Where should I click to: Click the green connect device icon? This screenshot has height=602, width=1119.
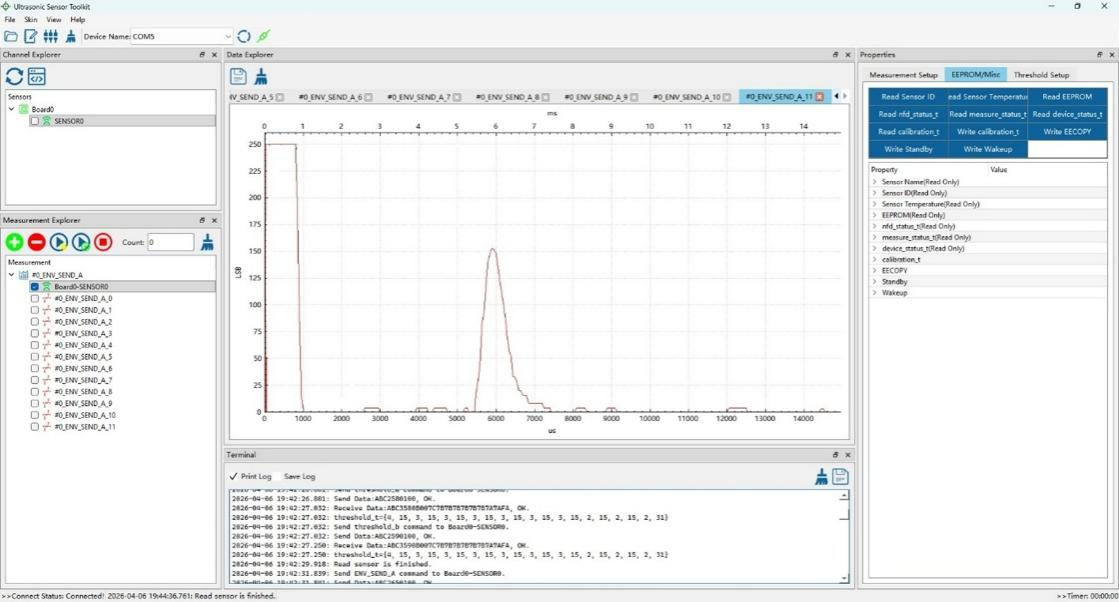pos(263,36)
